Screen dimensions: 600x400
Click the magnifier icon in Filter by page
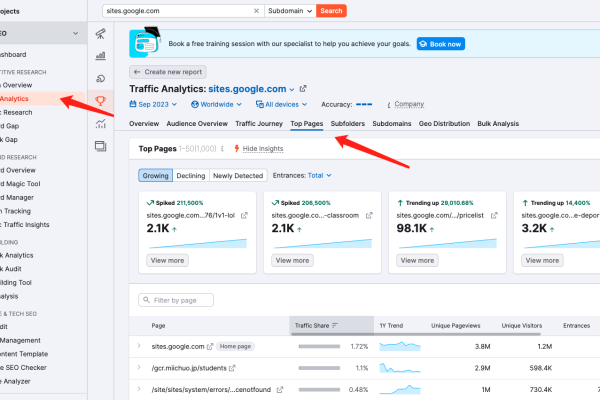(x=146, y=300)
